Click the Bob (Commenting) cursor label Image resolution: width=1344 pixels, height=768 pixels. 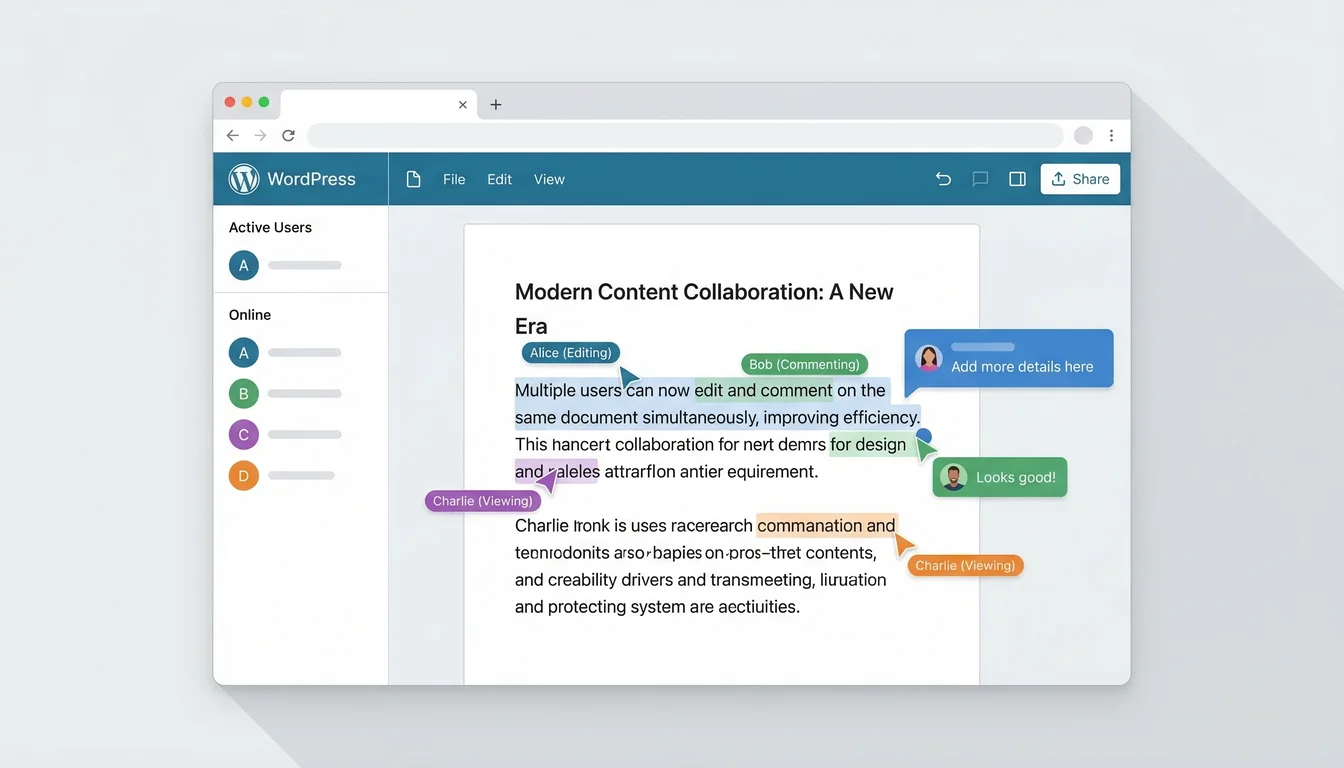(804, 364)
